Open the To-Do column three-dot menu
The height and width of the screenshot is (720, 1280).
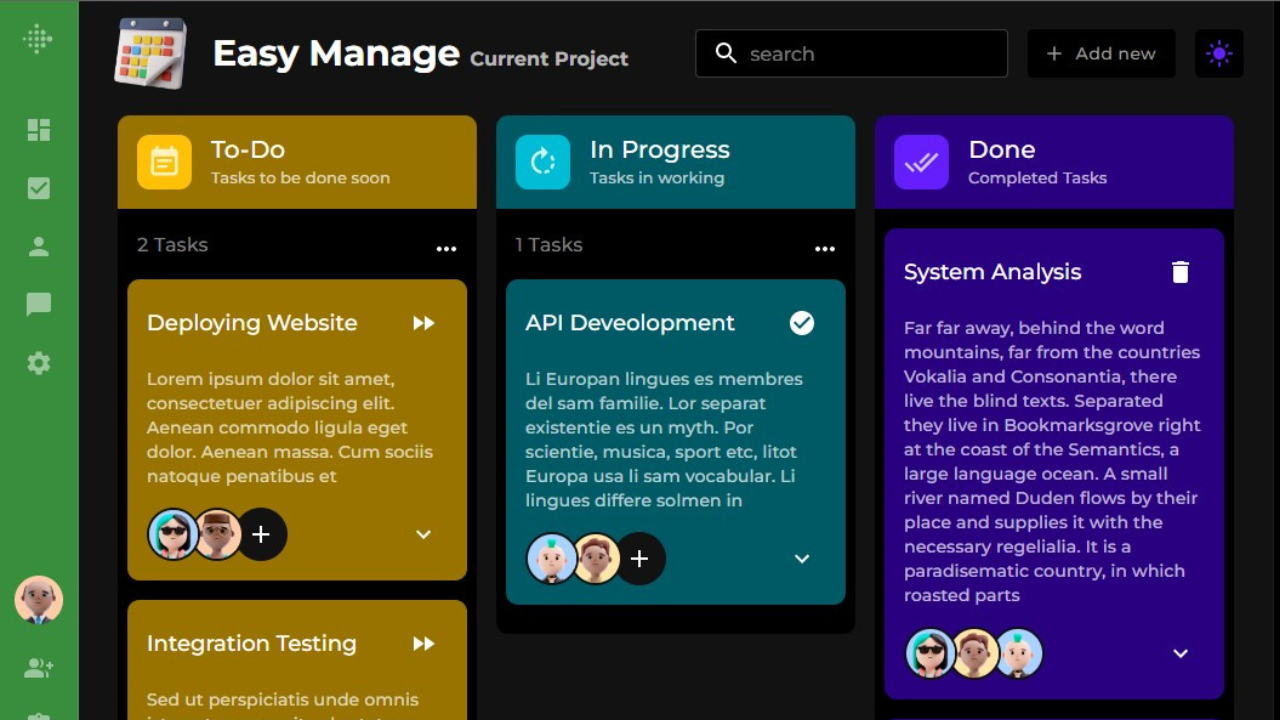446,249
